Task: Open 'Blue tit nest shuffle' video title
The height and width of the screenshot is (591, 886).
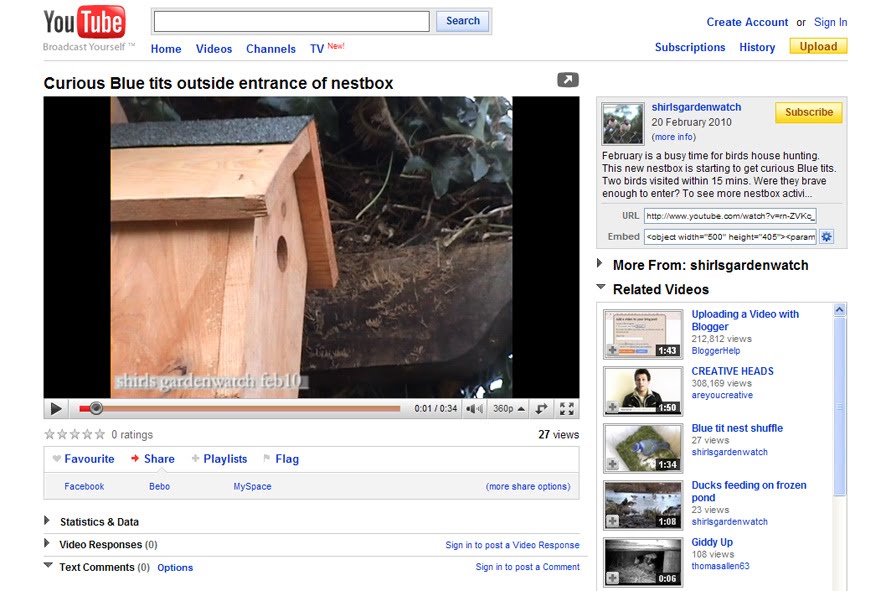Action: tap(737, 428)
